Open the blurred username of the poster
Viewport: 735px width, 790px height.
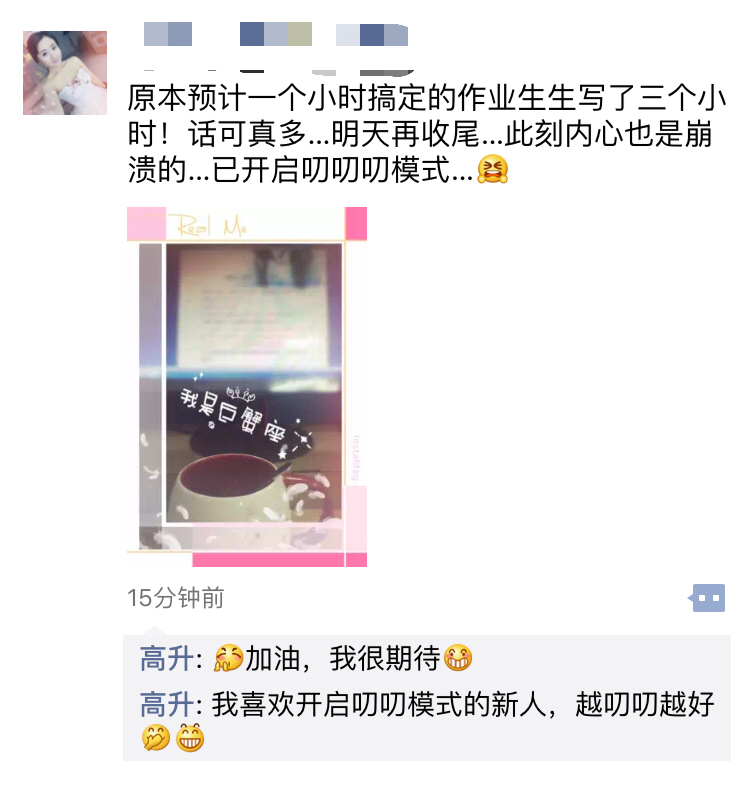tap(276, 34)
